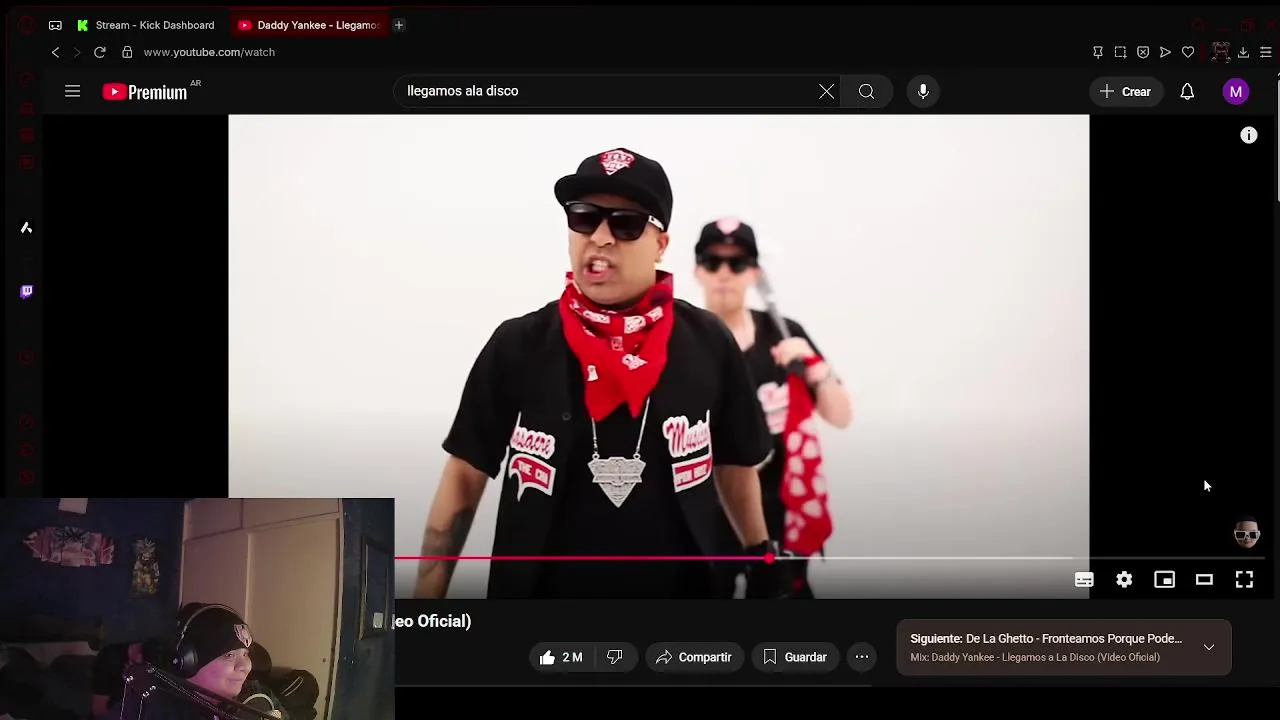
Task: Toggle subtitles on the player
Action: (1084, 580)
